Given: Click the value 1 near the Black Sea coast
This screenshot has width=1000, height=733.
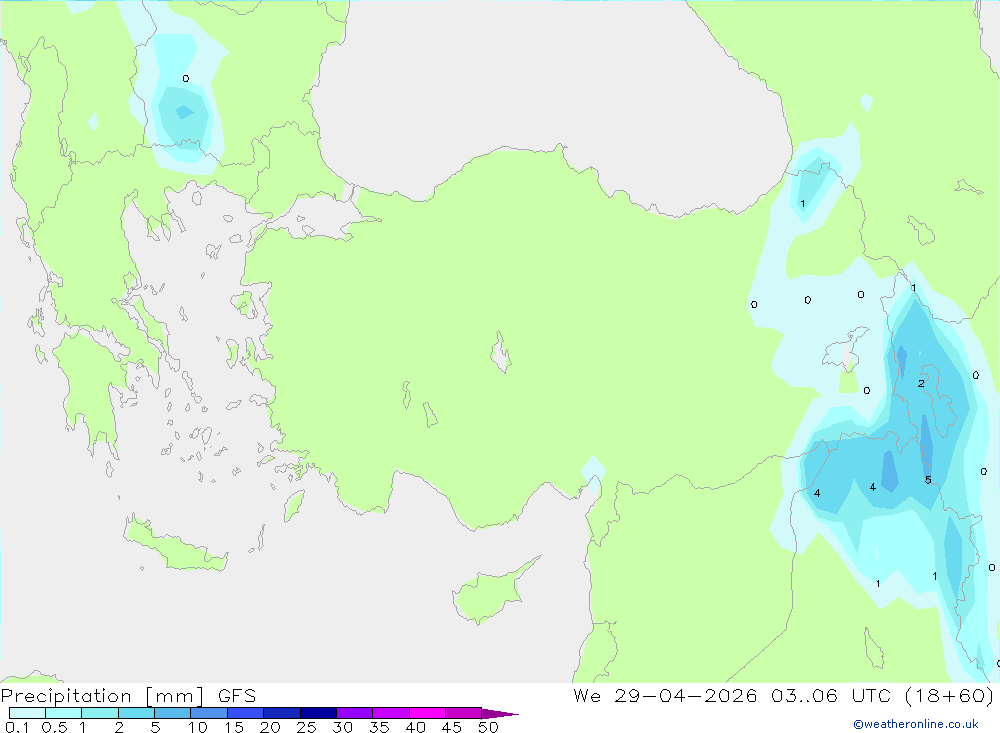Looking at the screenshot, I should coord(802,204).
